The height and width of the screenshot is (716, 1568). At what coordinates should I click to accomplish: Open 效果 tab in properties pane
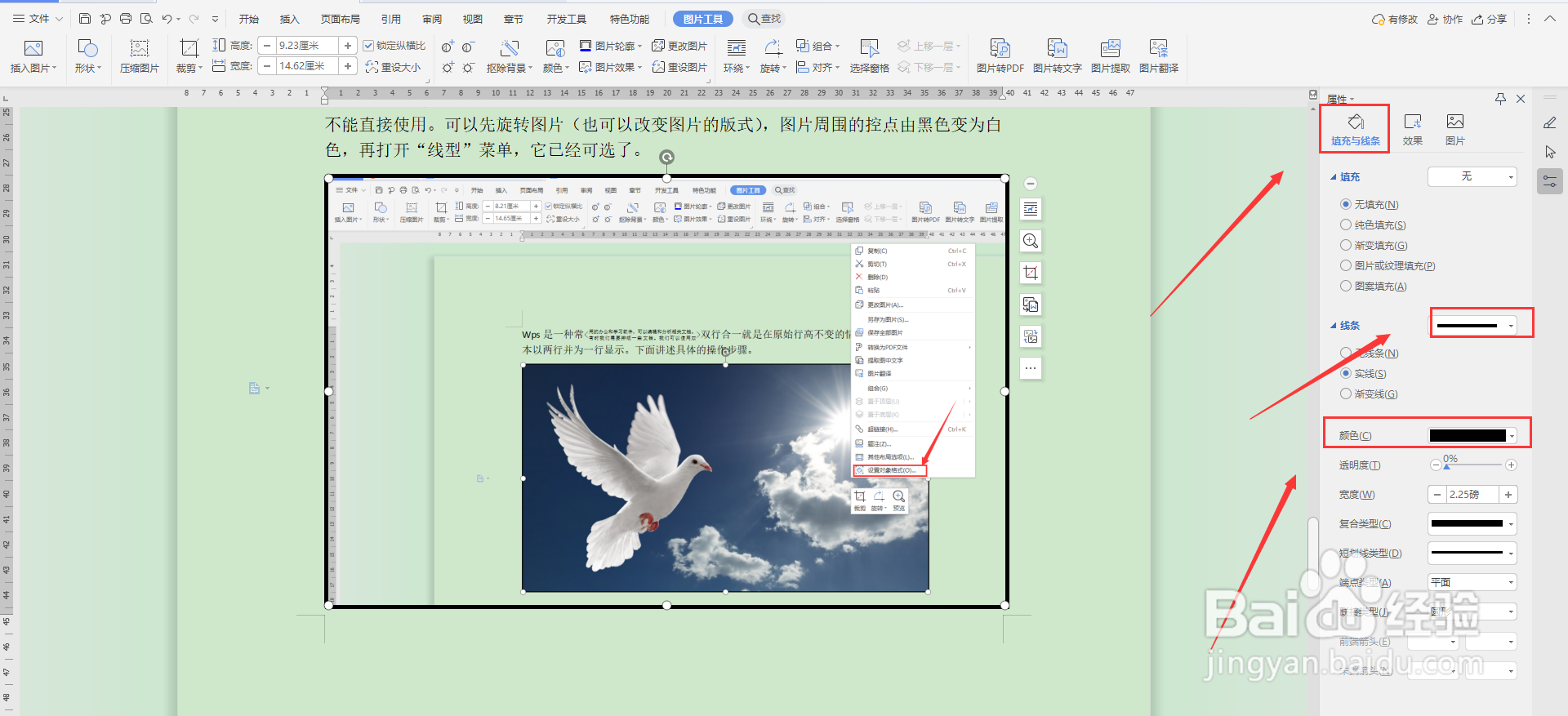(x=1413, y=130)
